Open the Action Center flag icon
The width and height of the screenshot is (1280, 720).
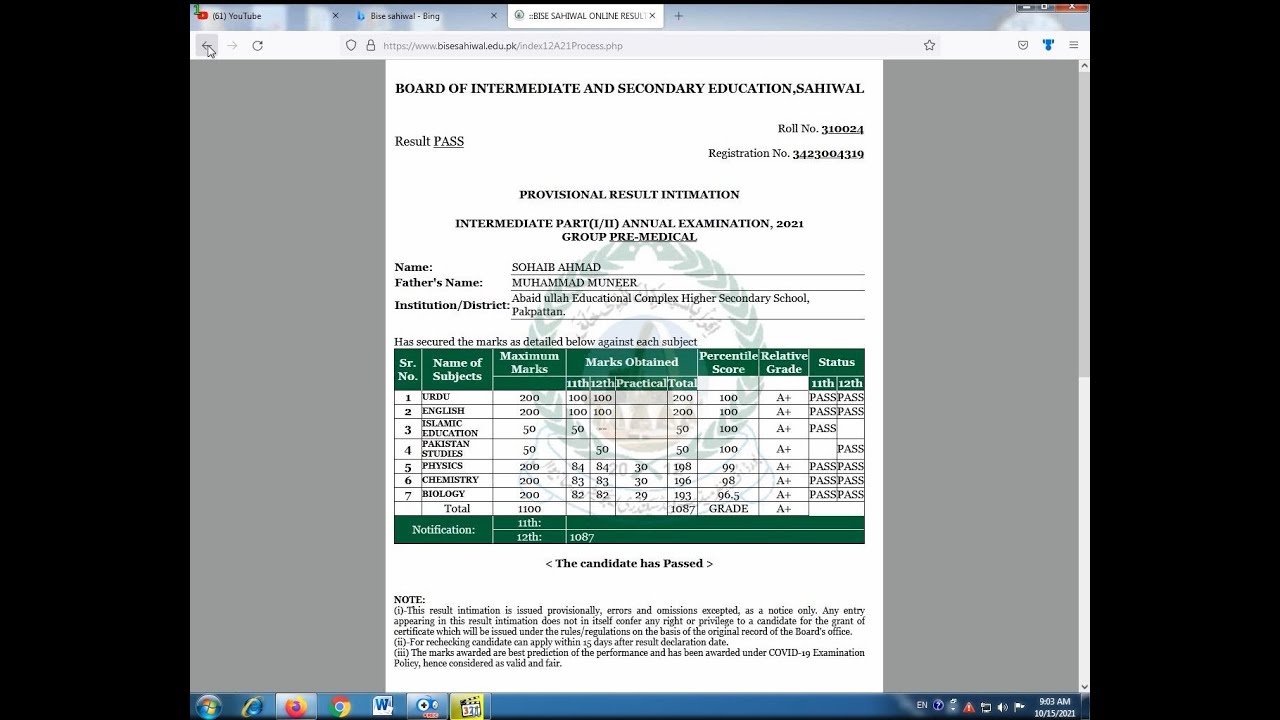point(1019,707)
